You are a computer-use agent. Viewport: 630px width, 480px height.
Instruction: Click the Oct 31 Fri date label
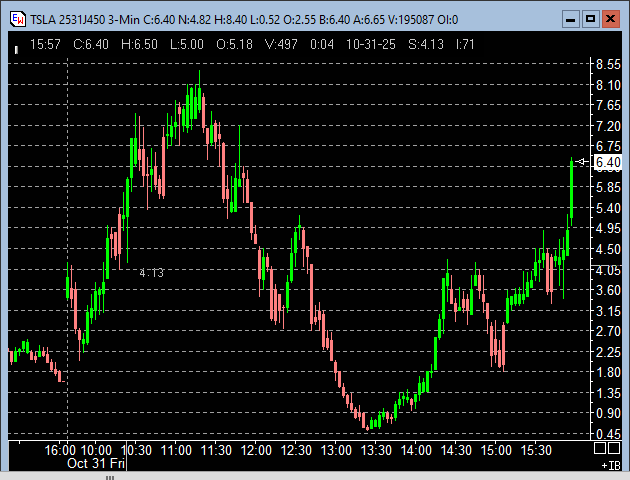click(96, 464)
